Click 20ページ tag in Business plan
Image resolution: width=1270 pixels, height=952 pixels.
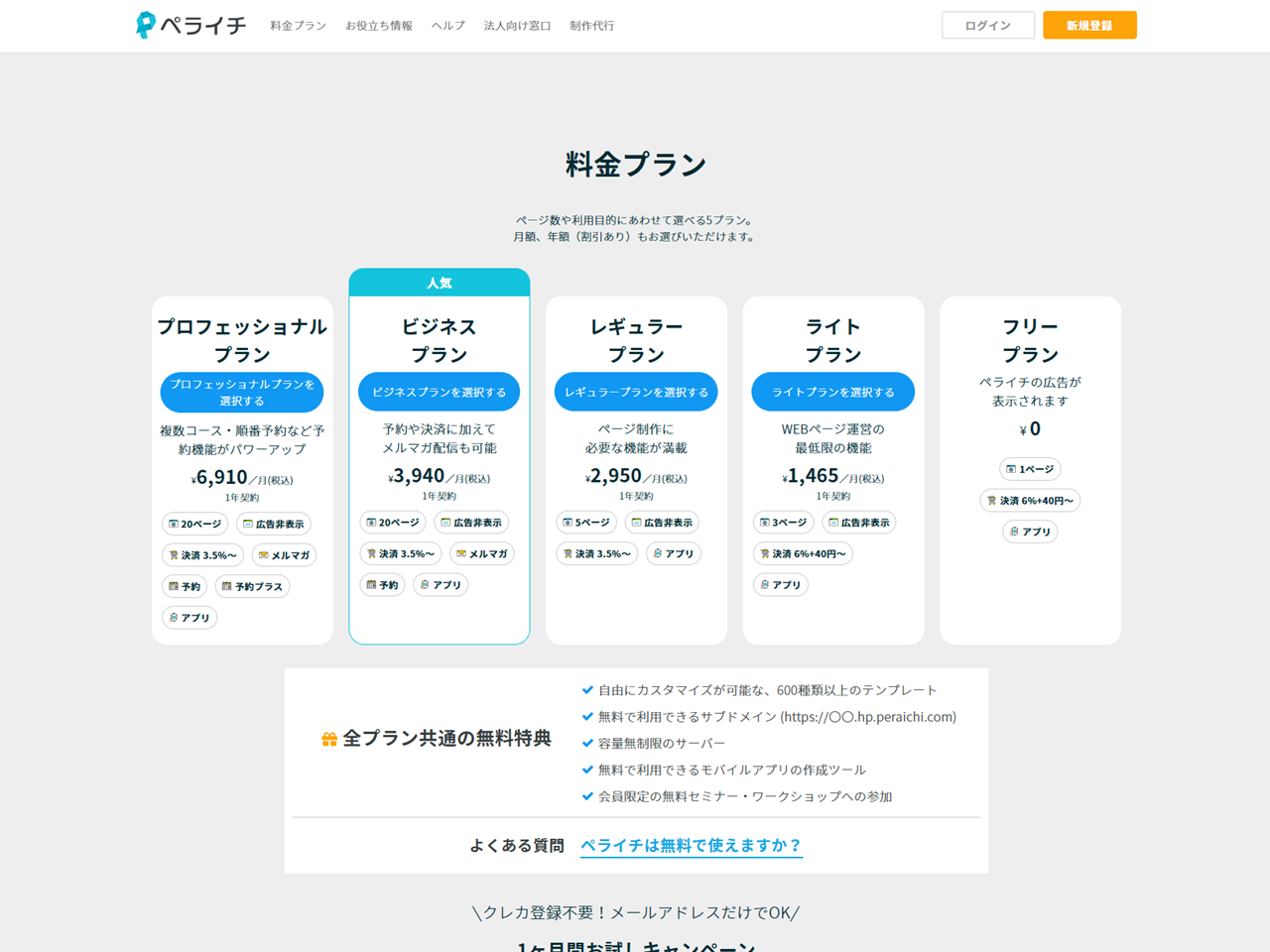click(x=393, y=523)
